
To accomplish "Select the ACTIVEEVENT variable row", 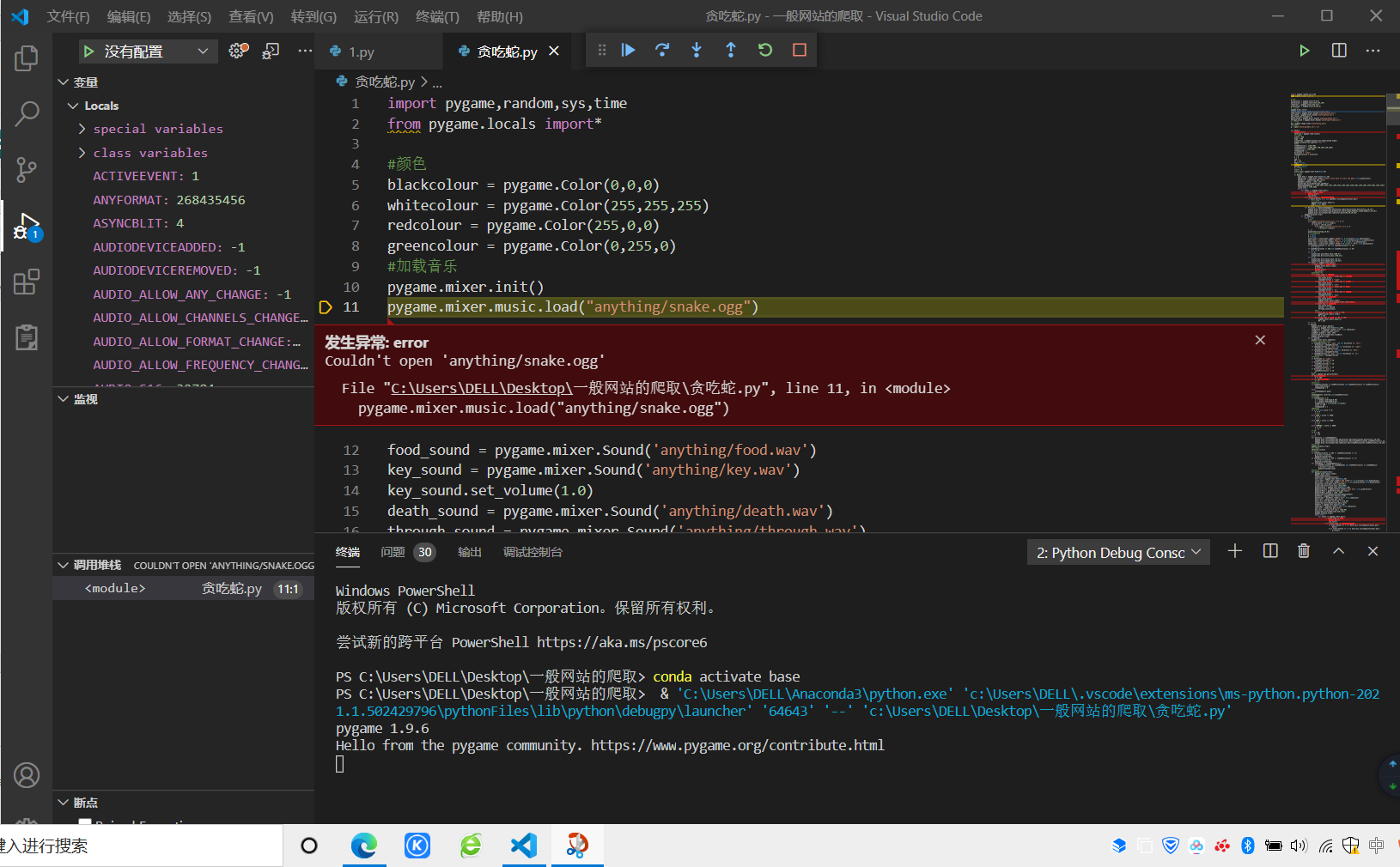I will [x=183, y=176].
